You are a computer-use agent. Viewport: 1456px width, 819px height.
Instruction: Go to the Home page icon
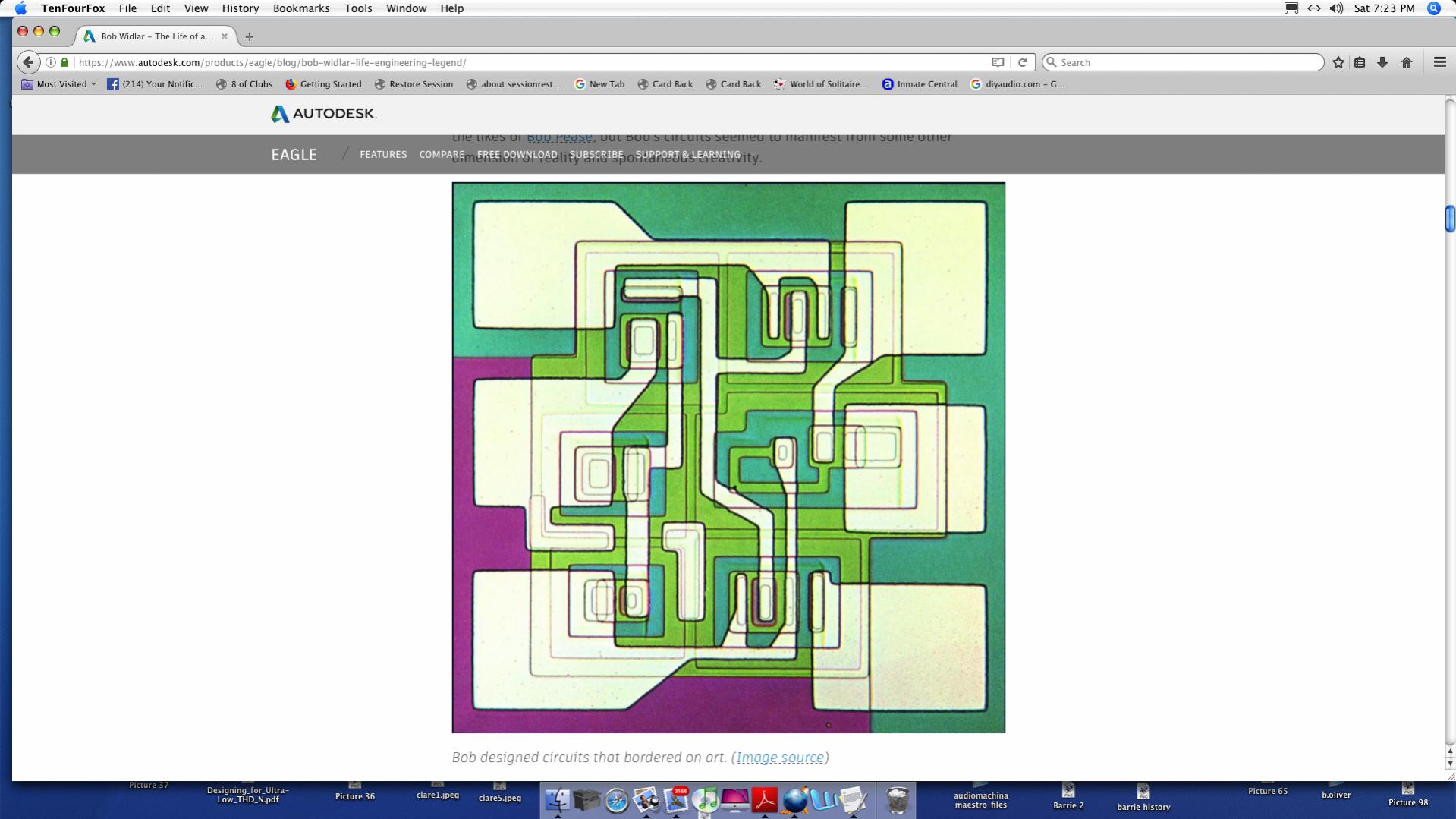pos(1406,62)
